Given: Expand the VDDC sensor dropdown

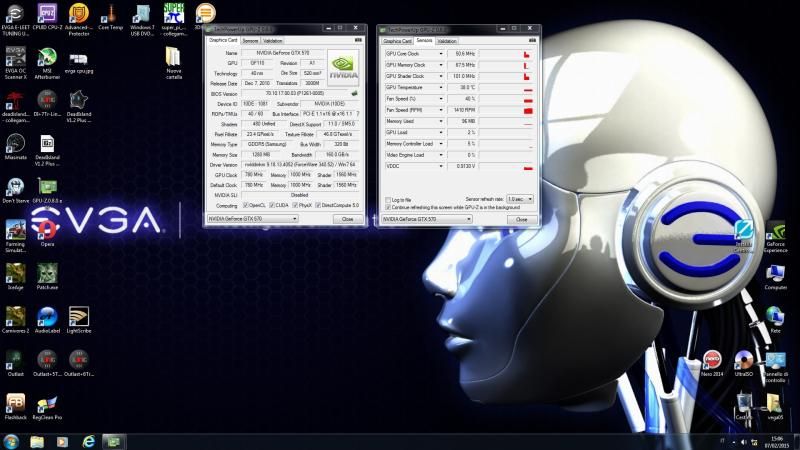Looking at the screenshot, I should [x=441, y=166].
